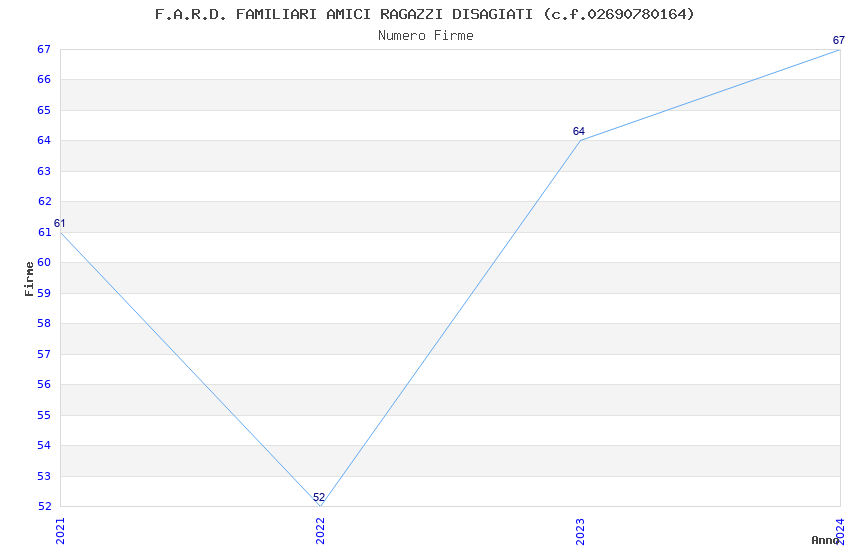Click the y-axis tick value 63
This screenshot has height=550, width=850.
pos(44,171)
